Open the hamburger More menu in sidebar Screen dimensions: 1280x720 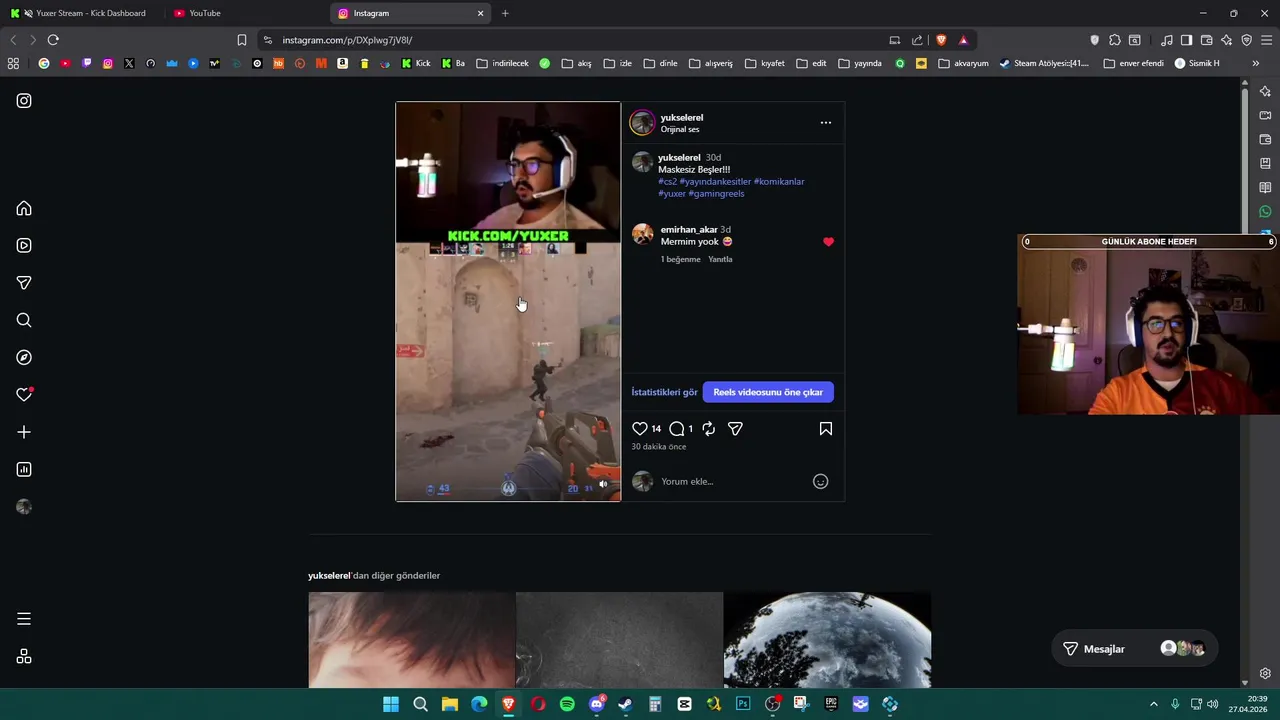click(24, 619)
